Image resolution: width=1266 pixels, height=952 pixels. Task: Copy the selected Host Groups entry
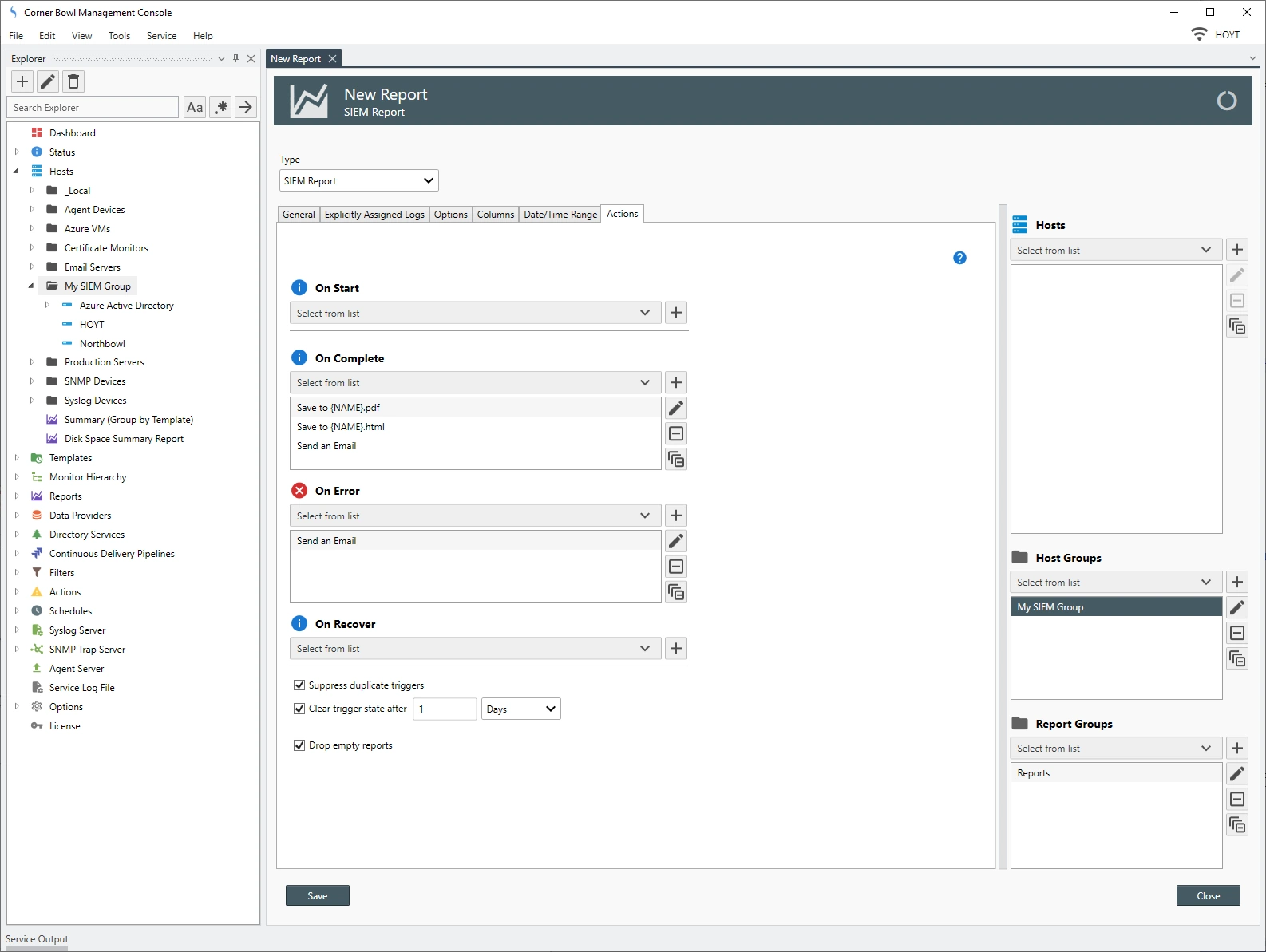pyautogui.click(x=1237, y=658)
